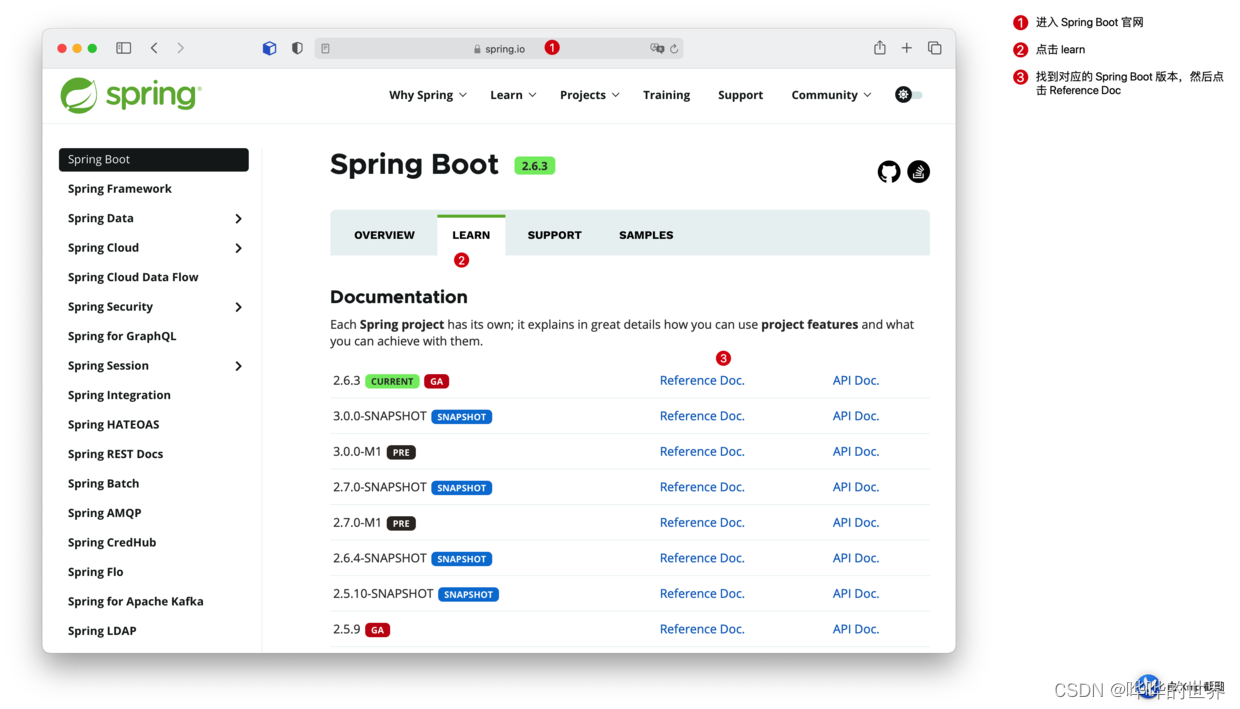Image resolution: width=1240 pixels, height=709 pixels.
Task: Click the blue cube extension icon
Action: 269,48
